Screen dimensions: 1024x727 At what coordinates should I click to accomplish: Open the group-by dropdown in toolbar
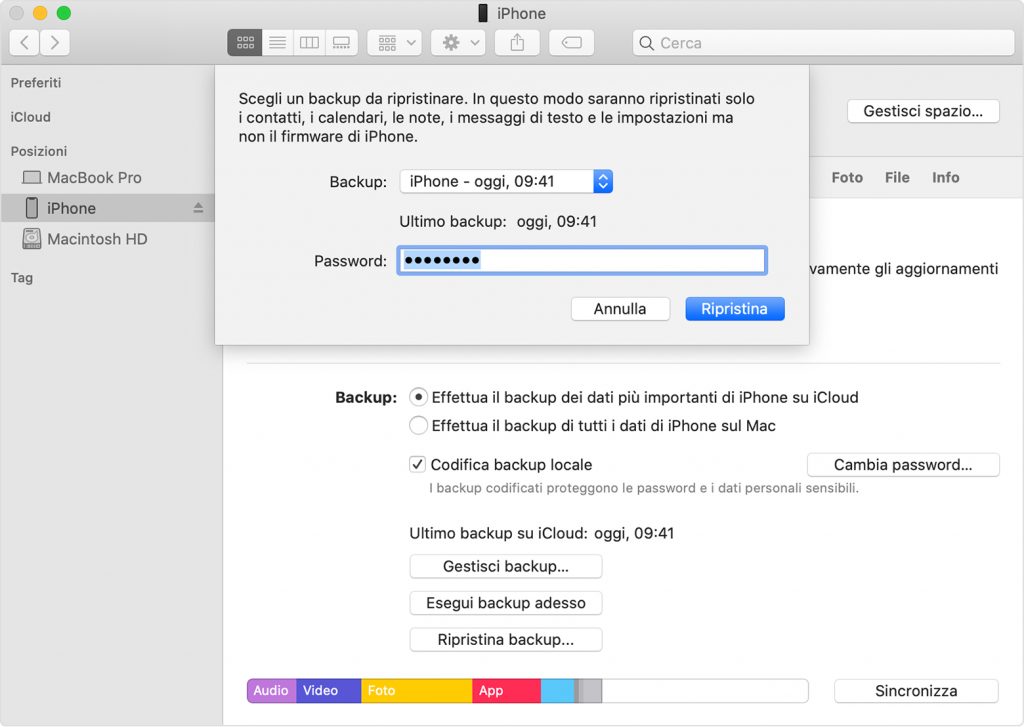(x=395, y=43)
